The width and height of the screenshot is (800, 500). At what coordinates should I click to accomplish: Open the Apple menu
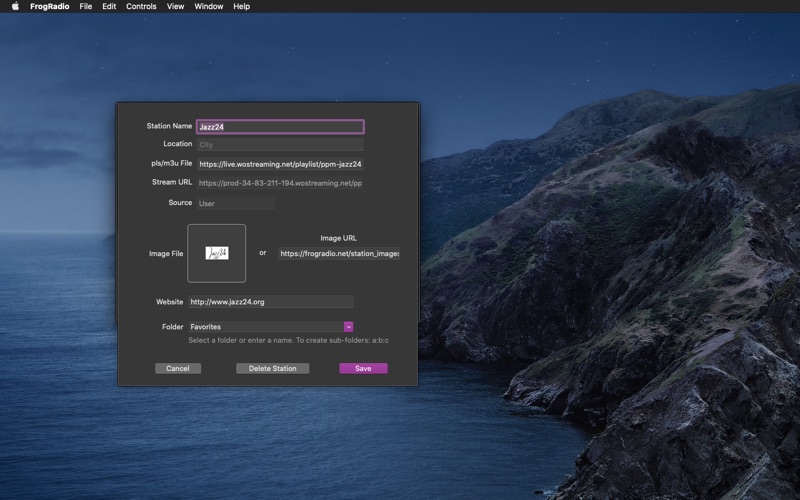15,6
